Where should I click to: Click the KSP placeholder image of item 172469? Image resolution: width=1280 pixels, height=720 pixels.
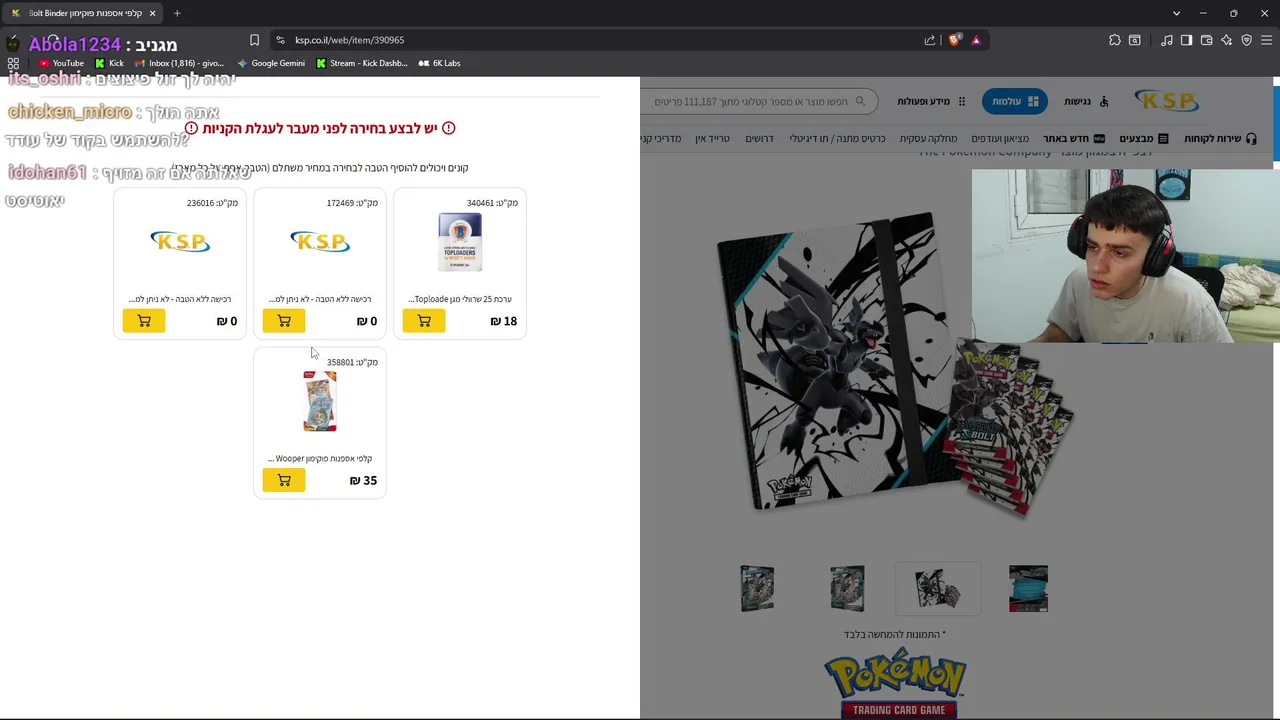(320, 242)
